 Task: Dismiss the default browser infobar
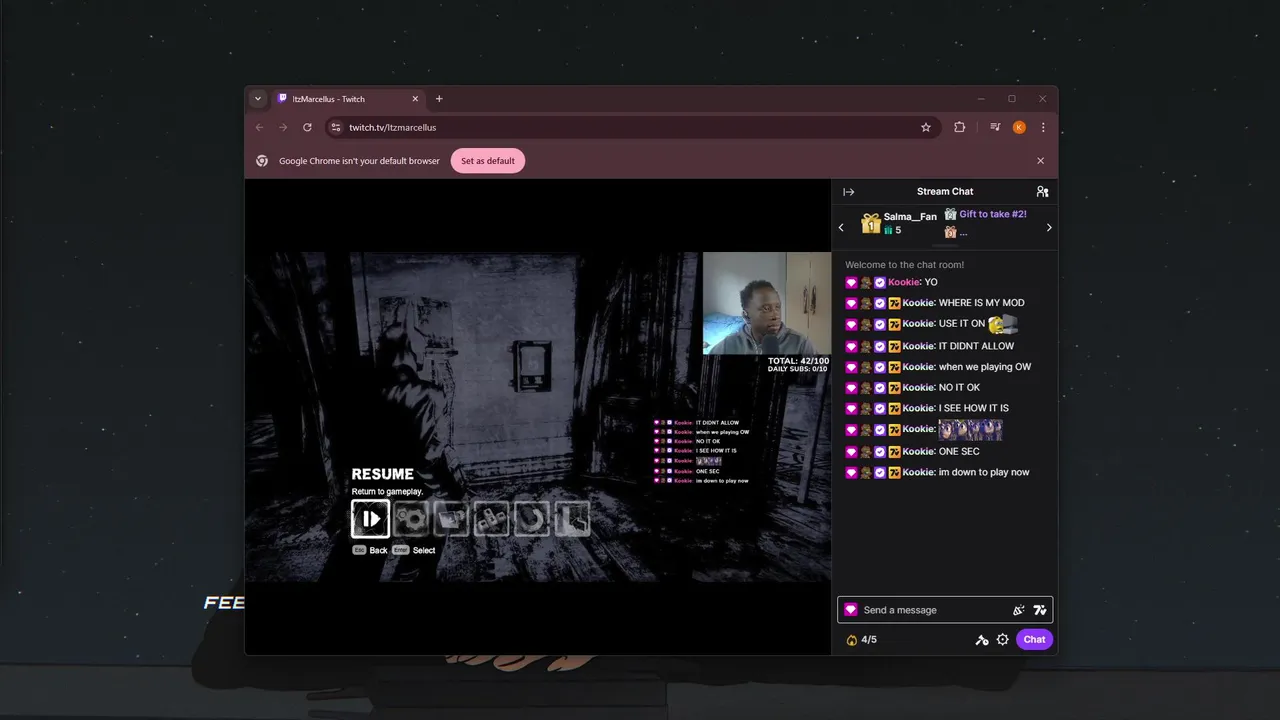coord(1040,161)
